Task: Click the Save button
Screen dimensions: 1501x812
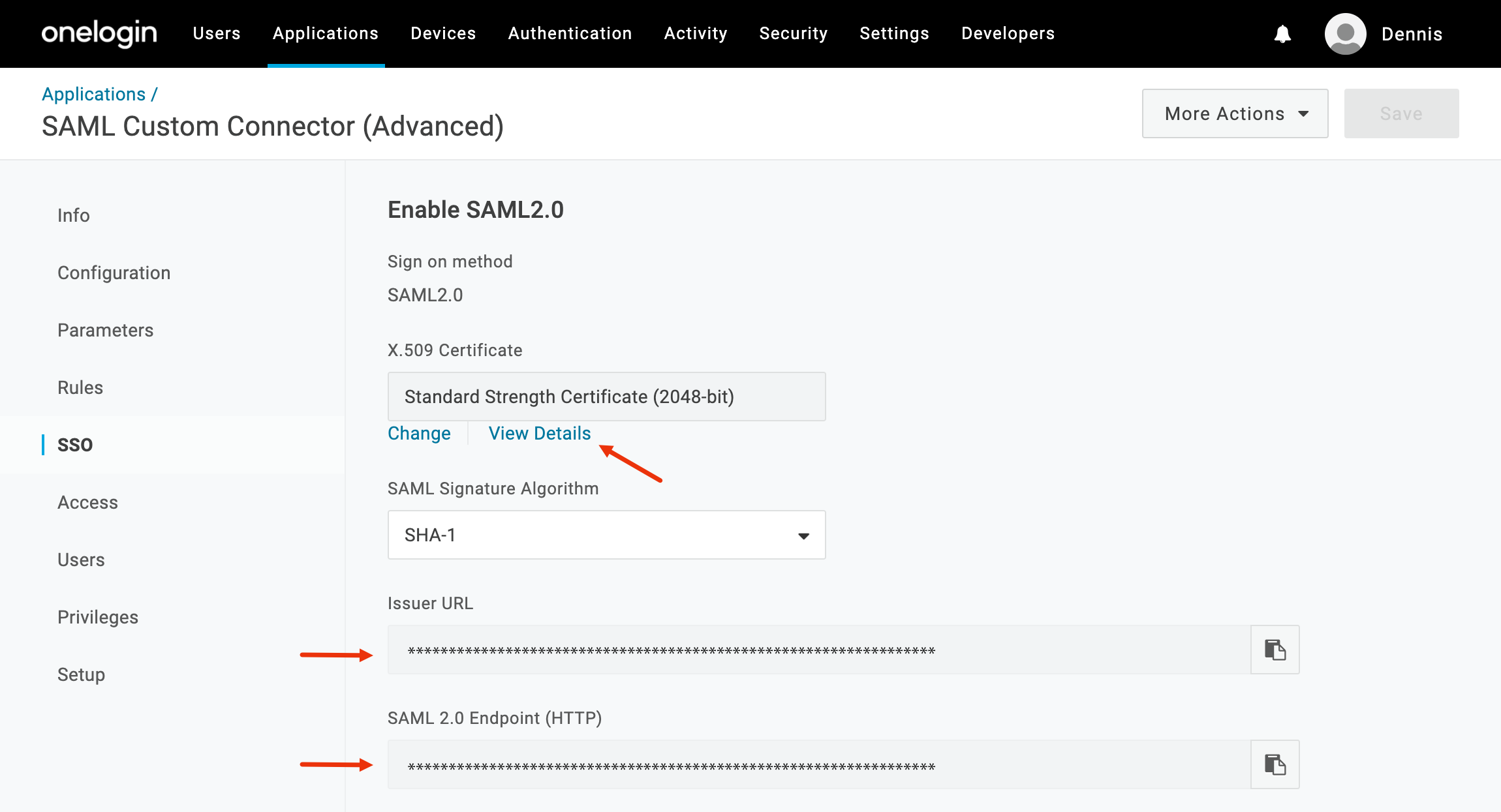Action: point(1401,113)
